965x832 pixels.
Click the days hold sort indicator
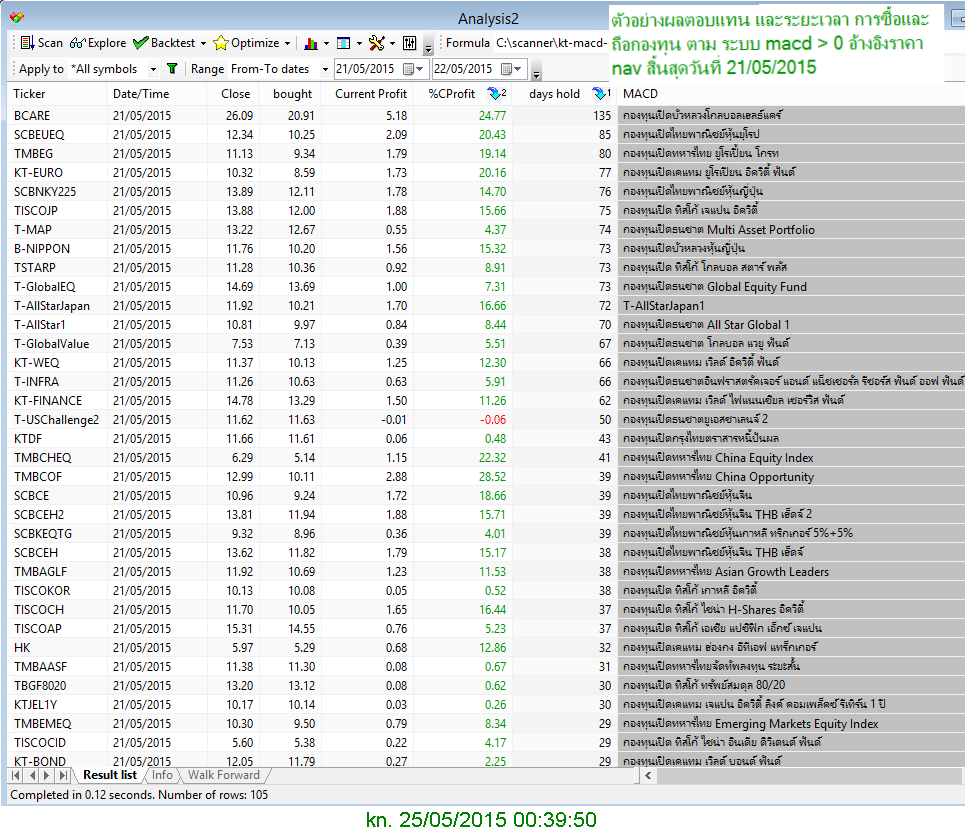click(601, 94)
